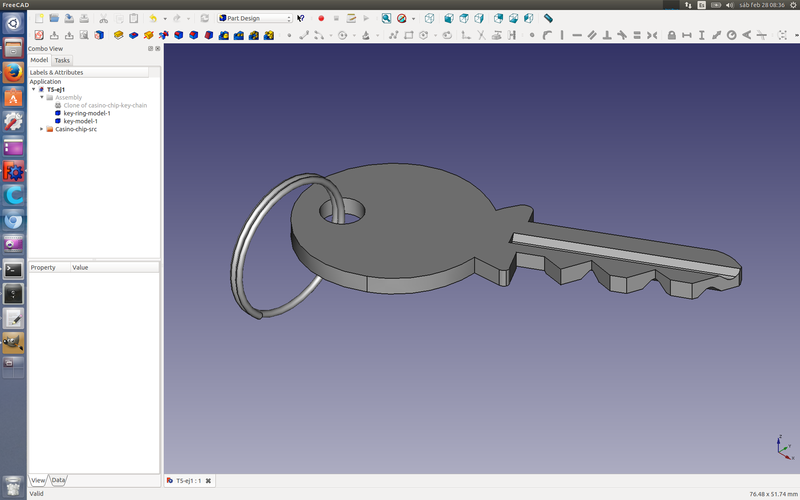The height and width of the screenshot is (500, 800).
Task: Click the Measure distance ruler icon
Action: pyautogui.click(x=548, y=18)
